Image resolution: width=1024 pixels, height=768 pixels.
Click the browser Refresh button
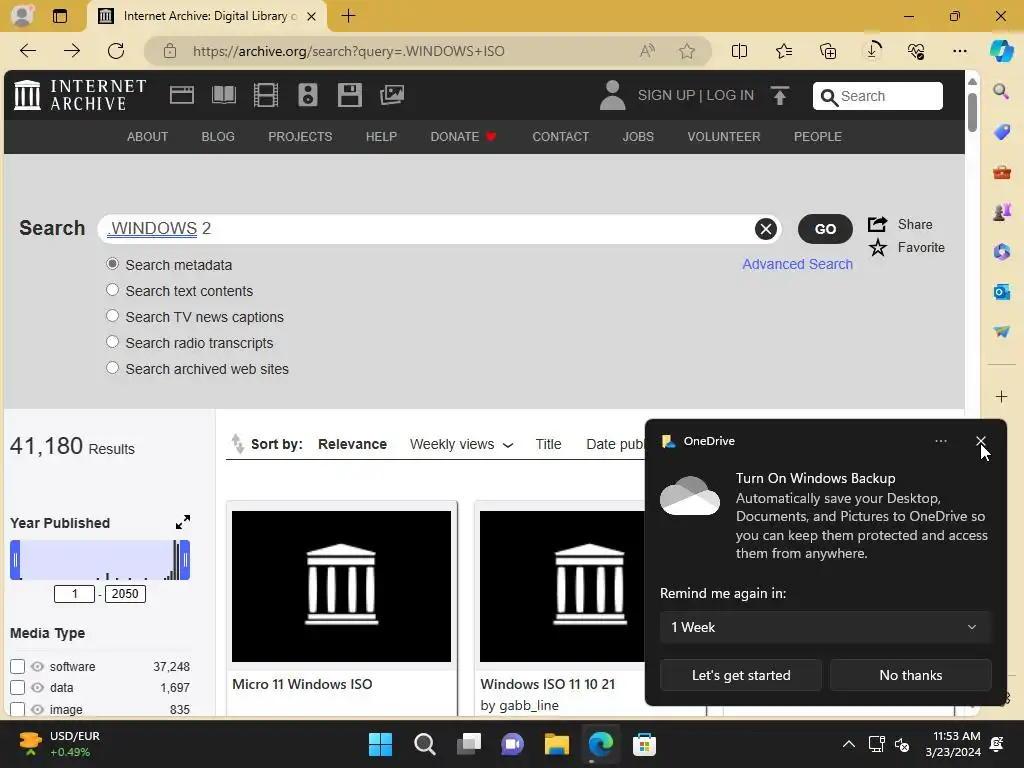116,51
